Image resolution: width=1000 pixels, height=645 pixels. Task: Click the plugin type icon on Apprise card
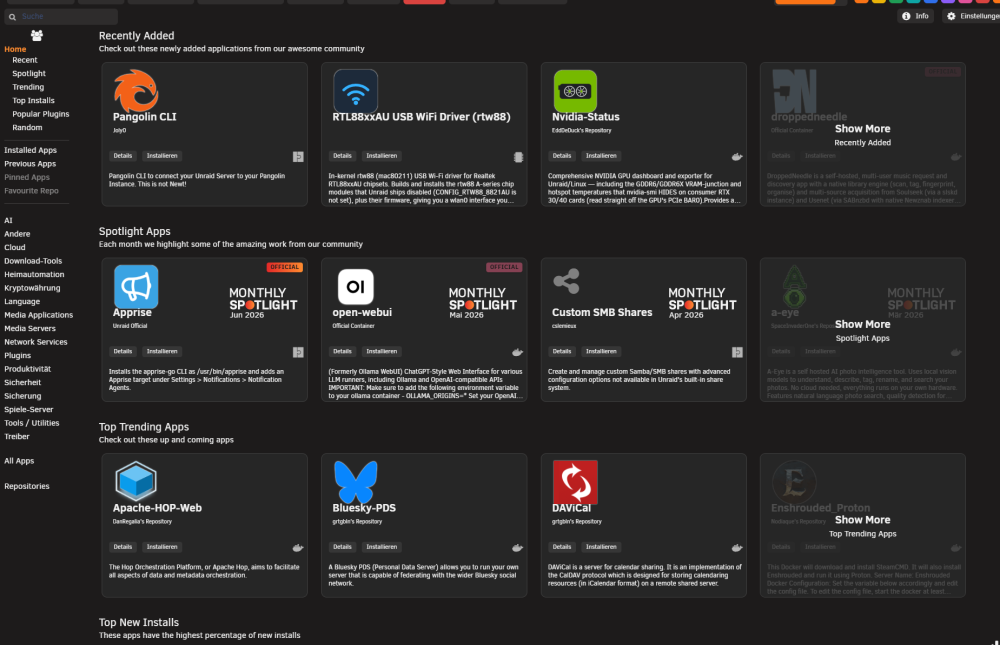pos(298,352)
